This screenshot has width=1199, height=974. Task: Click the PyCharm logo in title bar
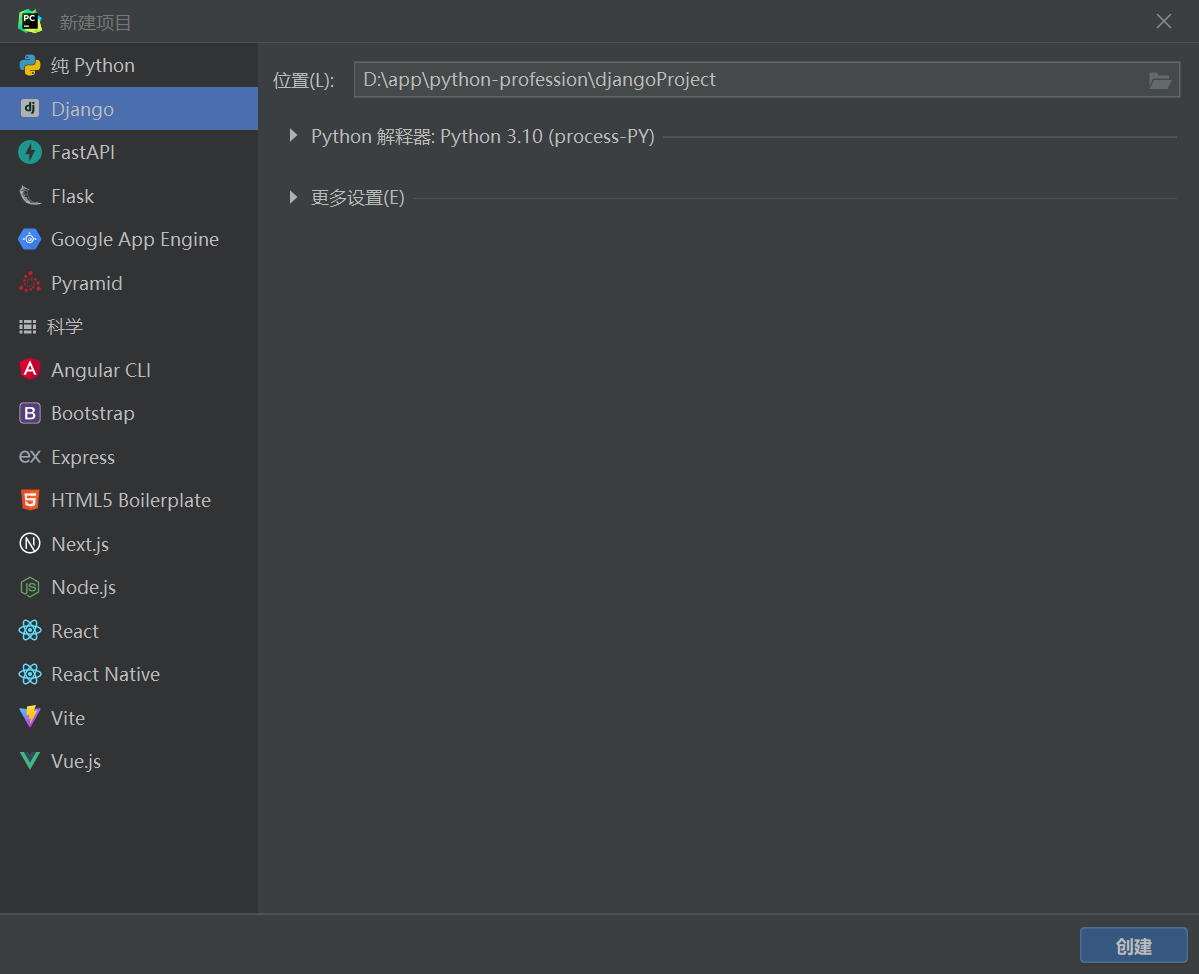tap(30, 21)
